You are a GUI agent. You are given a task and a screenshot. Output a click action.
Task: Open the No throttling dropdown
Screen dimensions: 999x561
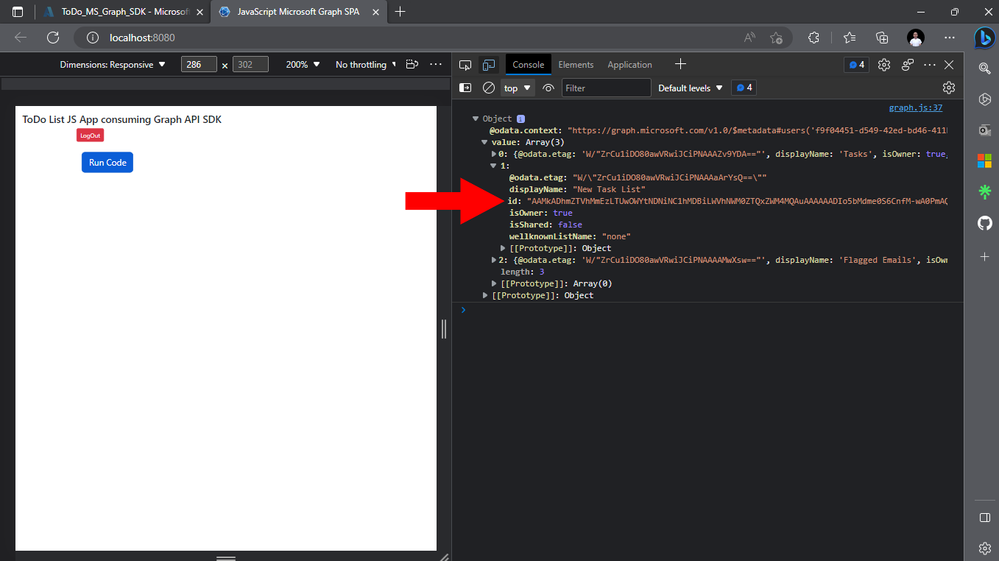(x=366, y=64)
